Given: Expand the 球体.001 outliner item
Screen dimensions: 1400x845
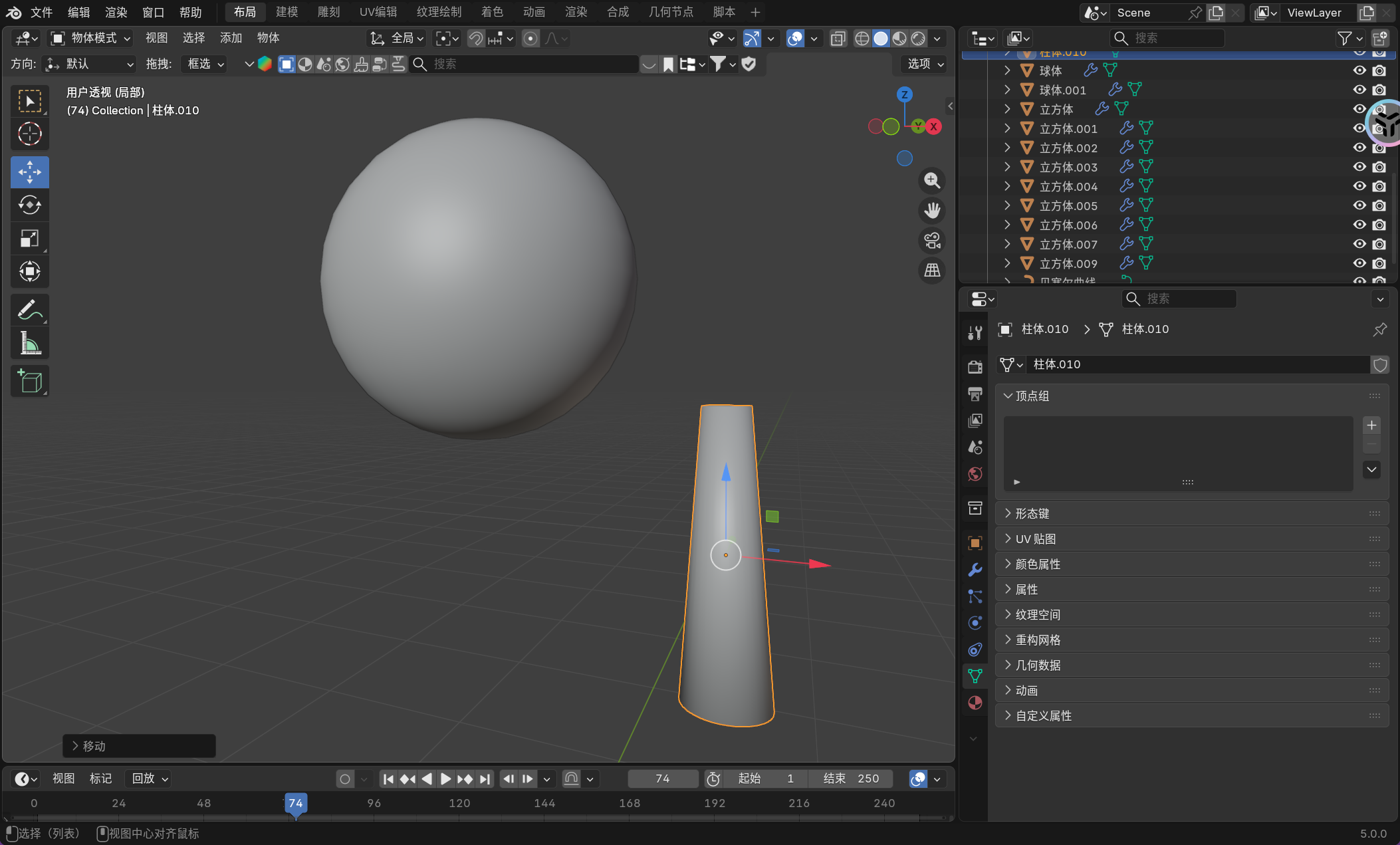Looking at the screenshot, I should pyautogui.click(x=1007, y=90).
